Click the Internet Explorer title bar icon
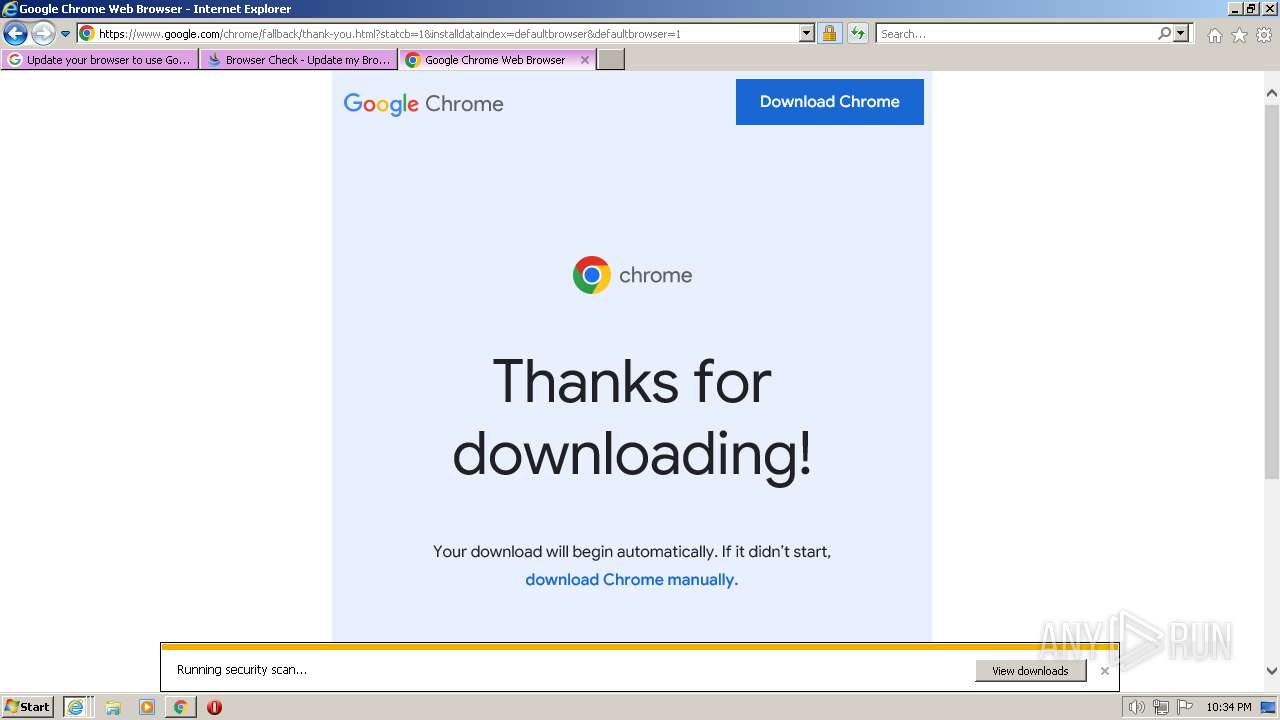 [10, 9]
